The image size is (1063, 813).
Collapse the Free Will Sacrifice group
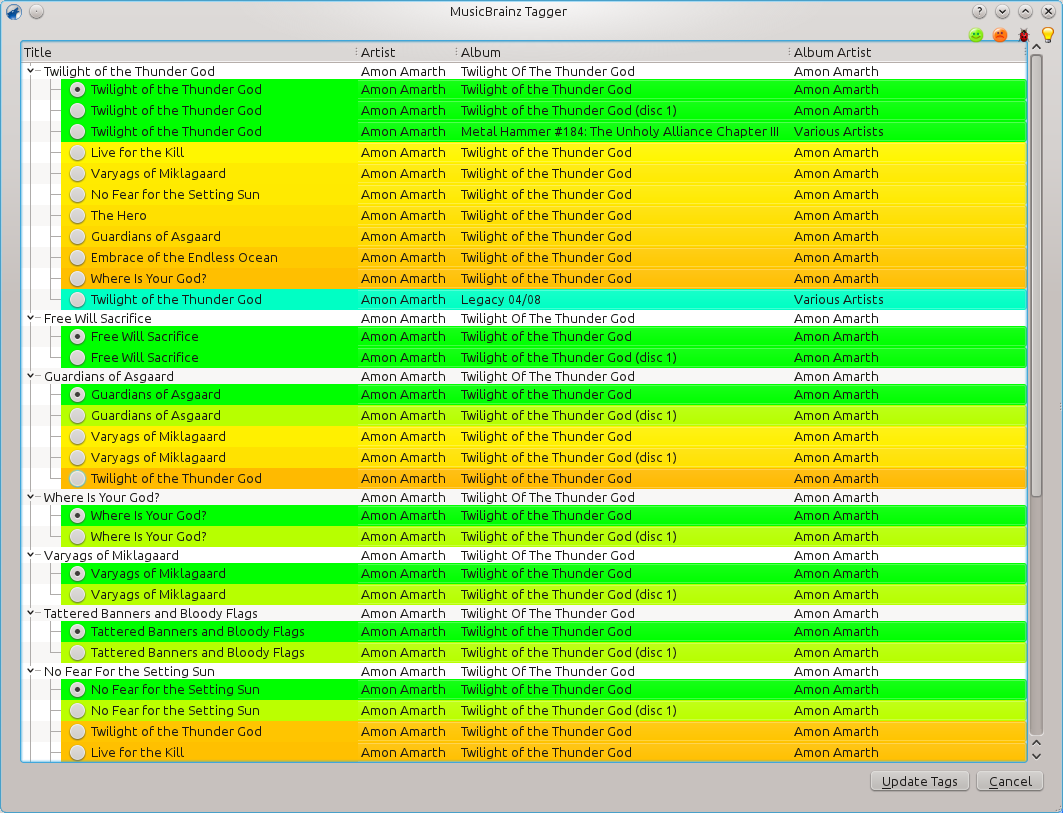(31, 317)
